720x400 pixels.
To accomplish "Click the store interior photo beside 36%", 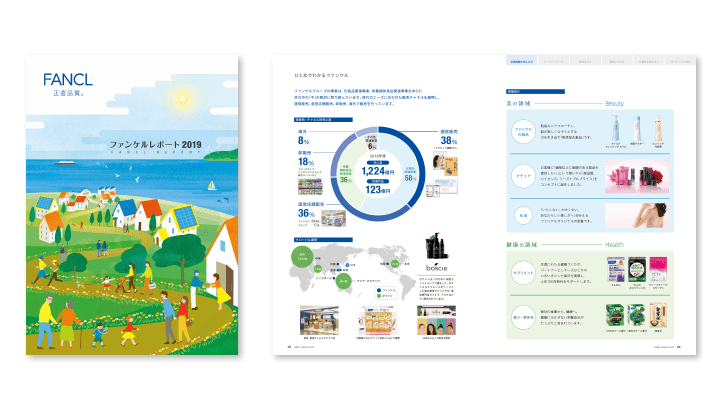I will [x=333, y=218].
